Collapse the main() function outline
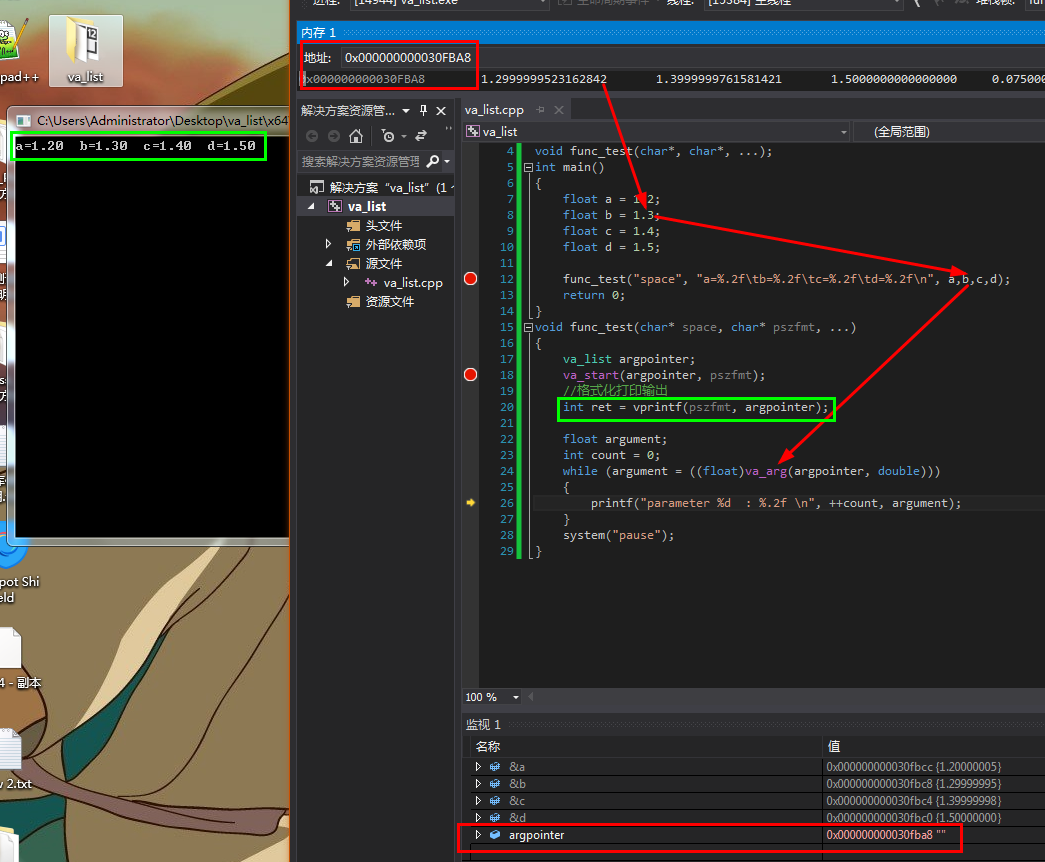 click(528, 167)
